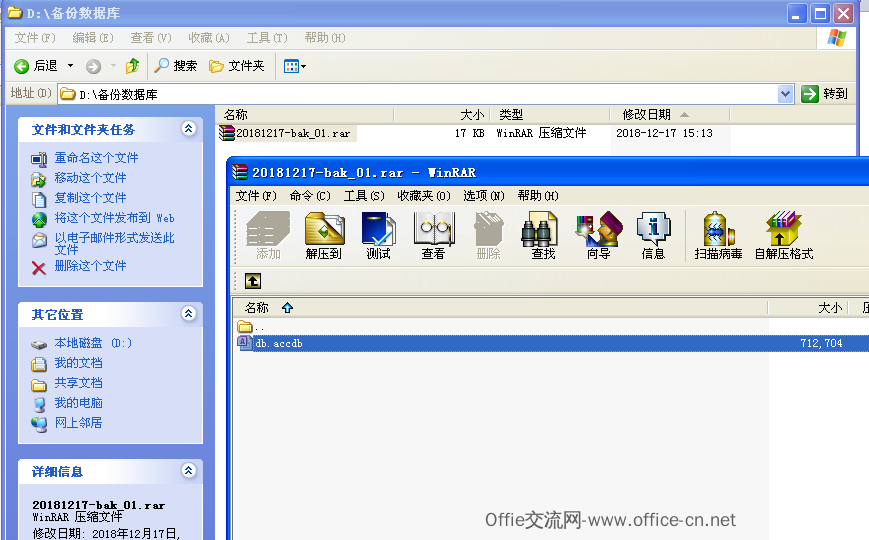Image resolution: width=869 pixels, height=540 pixels.
Task: Open the Explorer 工具(T) menu
Action: point(267,38)
